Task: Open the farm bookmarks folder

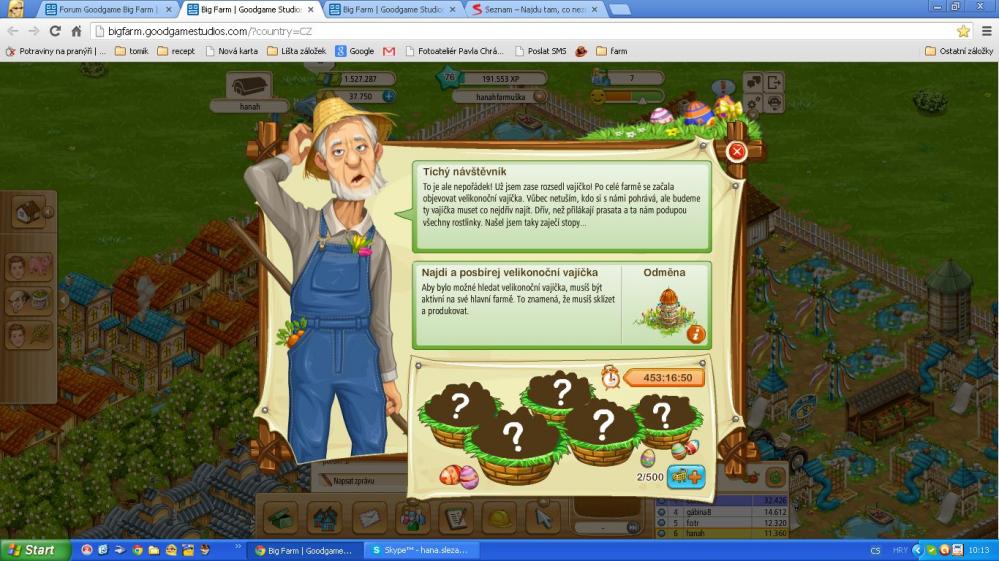Action: click(x=612, y=51)
